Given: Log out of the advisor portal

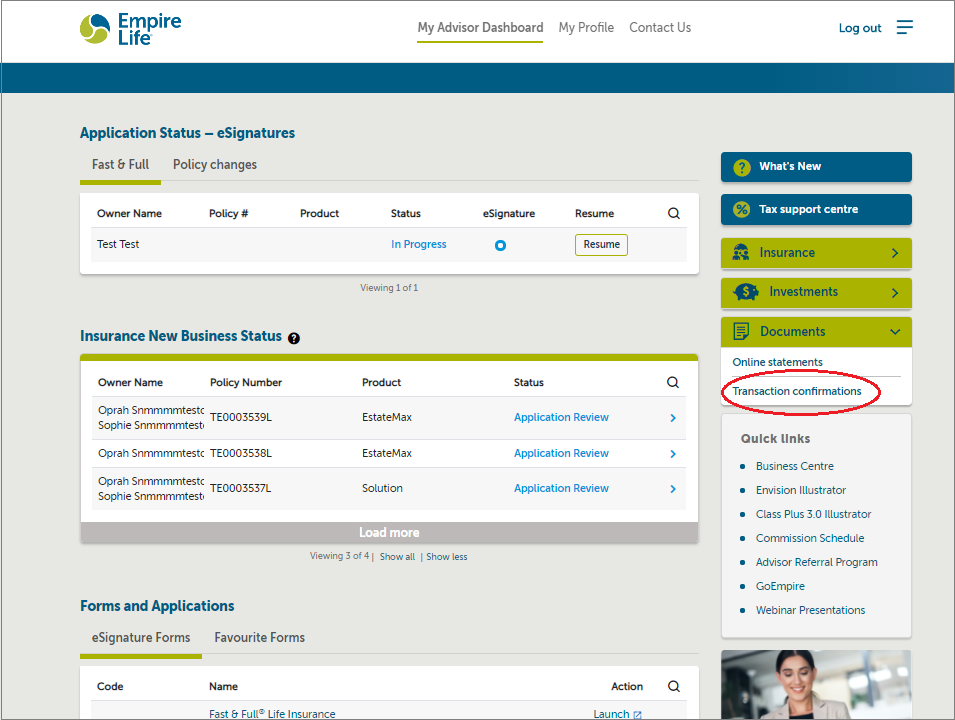Looking at the screenshot, I should click(859, 28).
